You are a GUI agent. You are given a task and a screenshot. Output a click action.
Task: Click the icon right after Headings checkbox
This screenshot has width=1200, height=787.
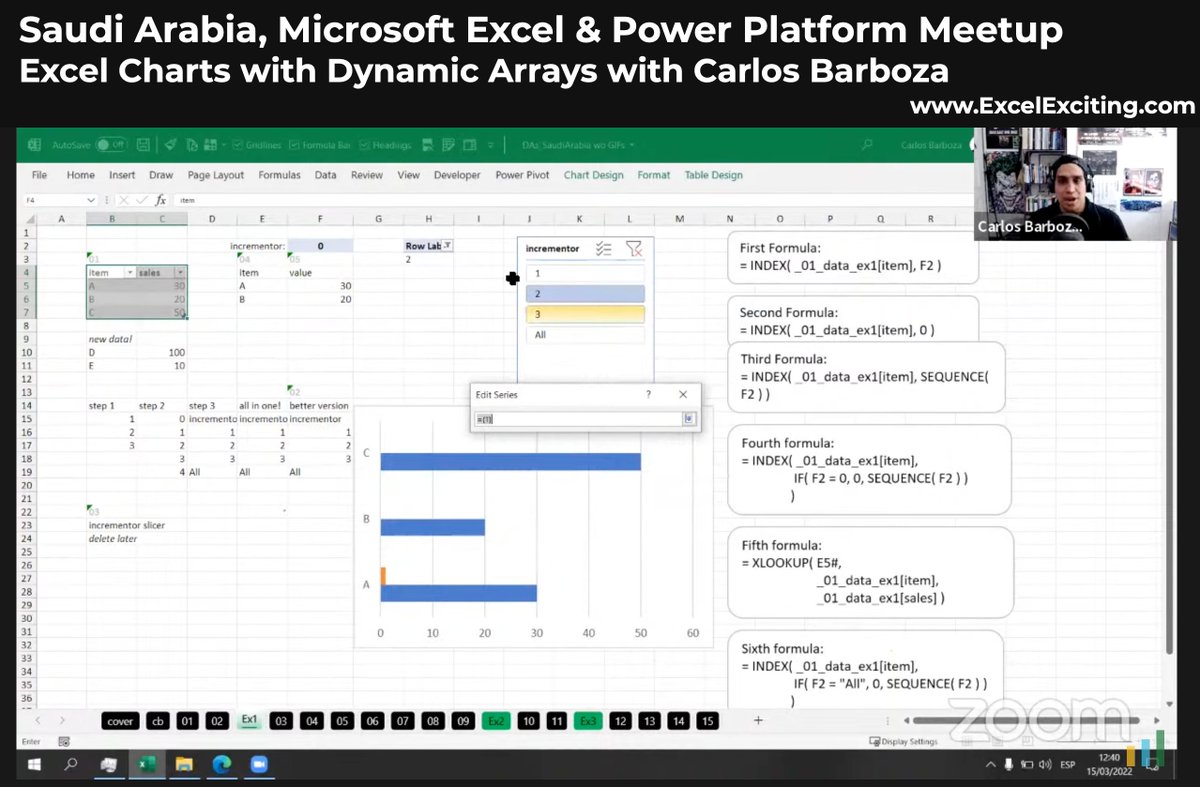[x=427, y=145]
